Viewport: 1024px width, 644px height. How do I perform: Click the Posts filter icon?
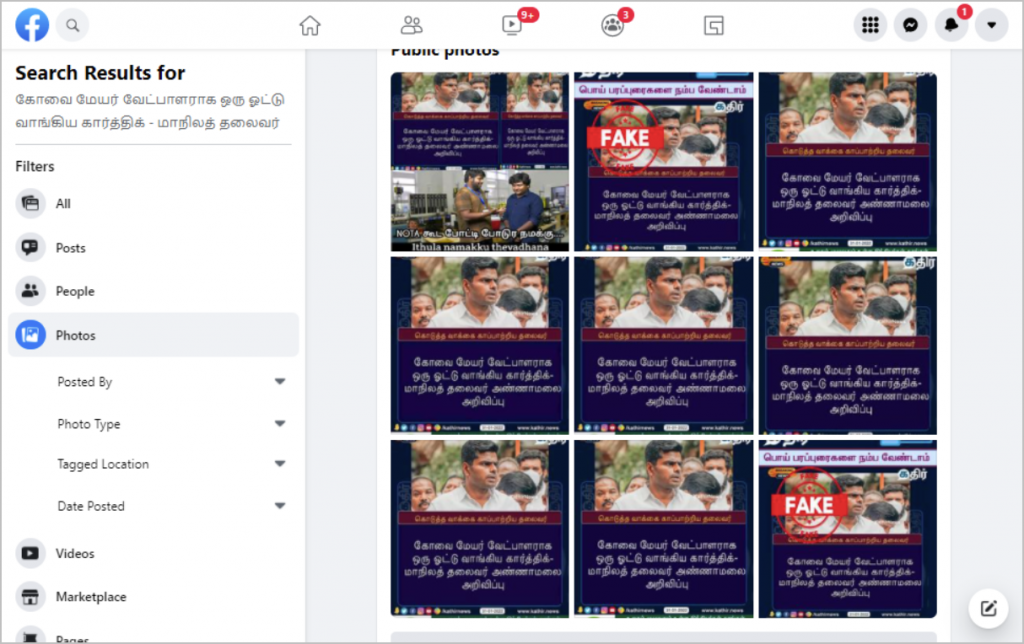point(31,248)
